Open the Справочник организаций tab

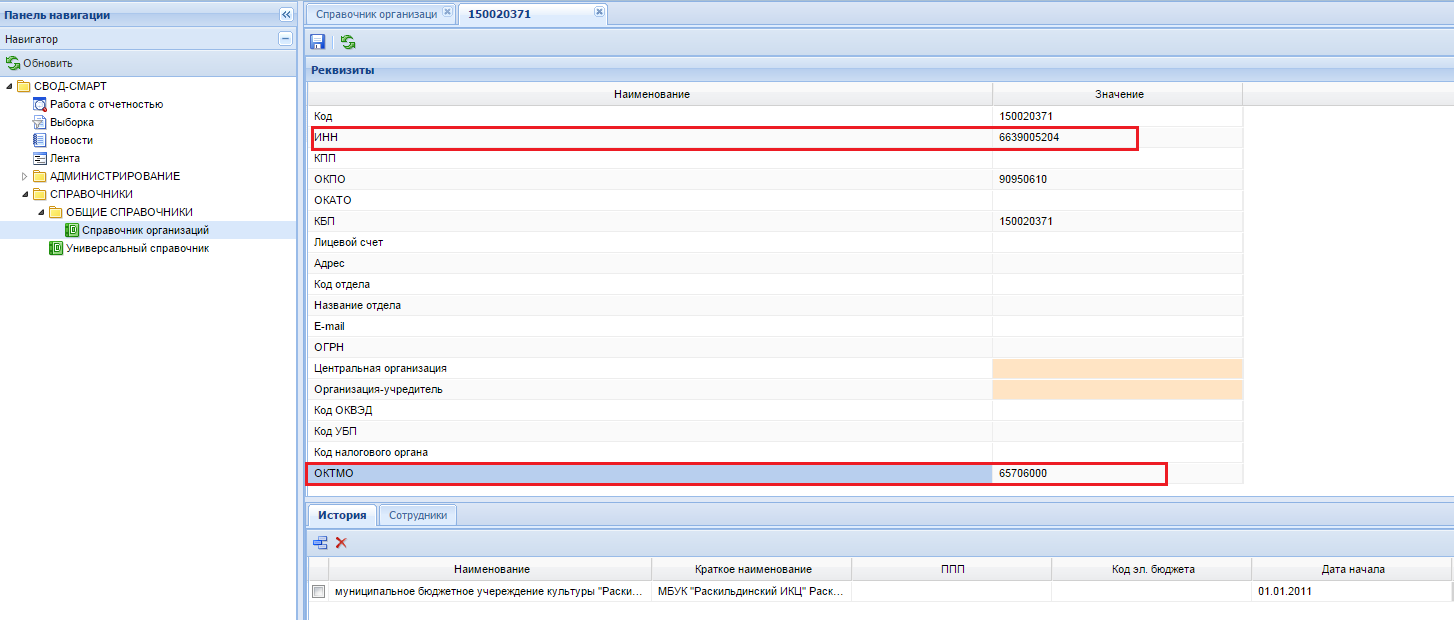click(376, 14)
